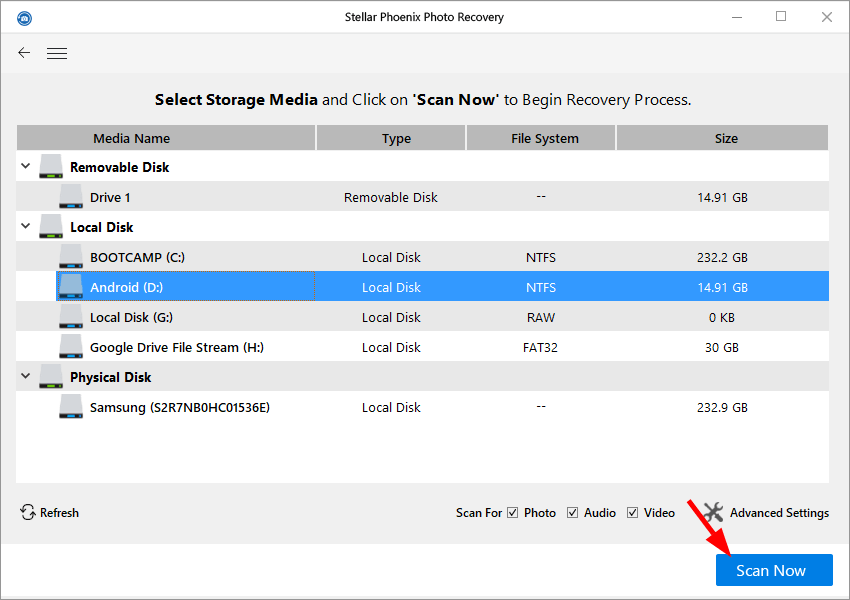Viewport: 850px width, 600px height.
Task: Select the bold Local Disk group label
Action: pyautogui.click(x=102, y=228)
